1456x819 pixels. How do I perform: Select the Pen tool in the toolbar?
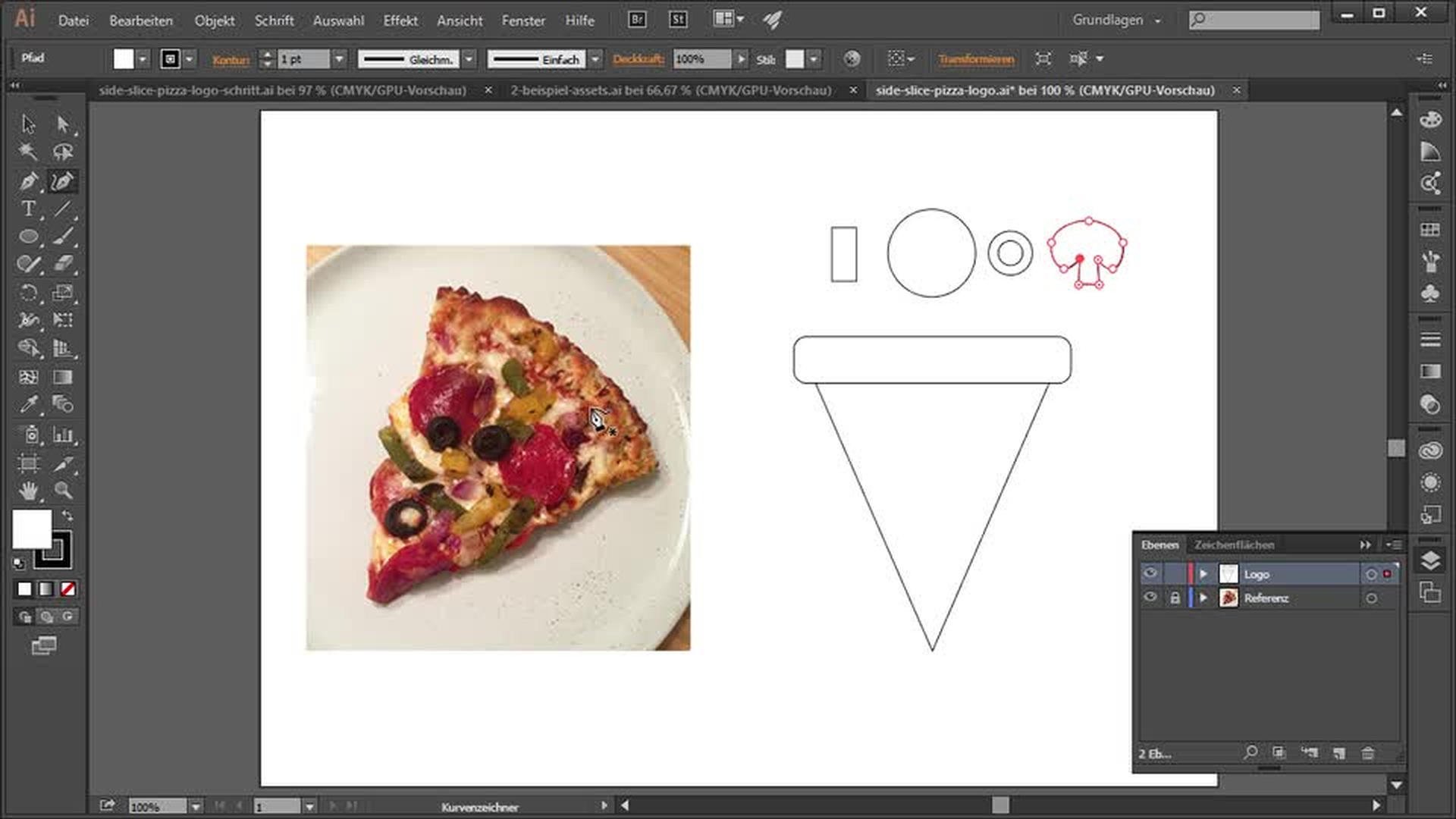click(28, 181)
